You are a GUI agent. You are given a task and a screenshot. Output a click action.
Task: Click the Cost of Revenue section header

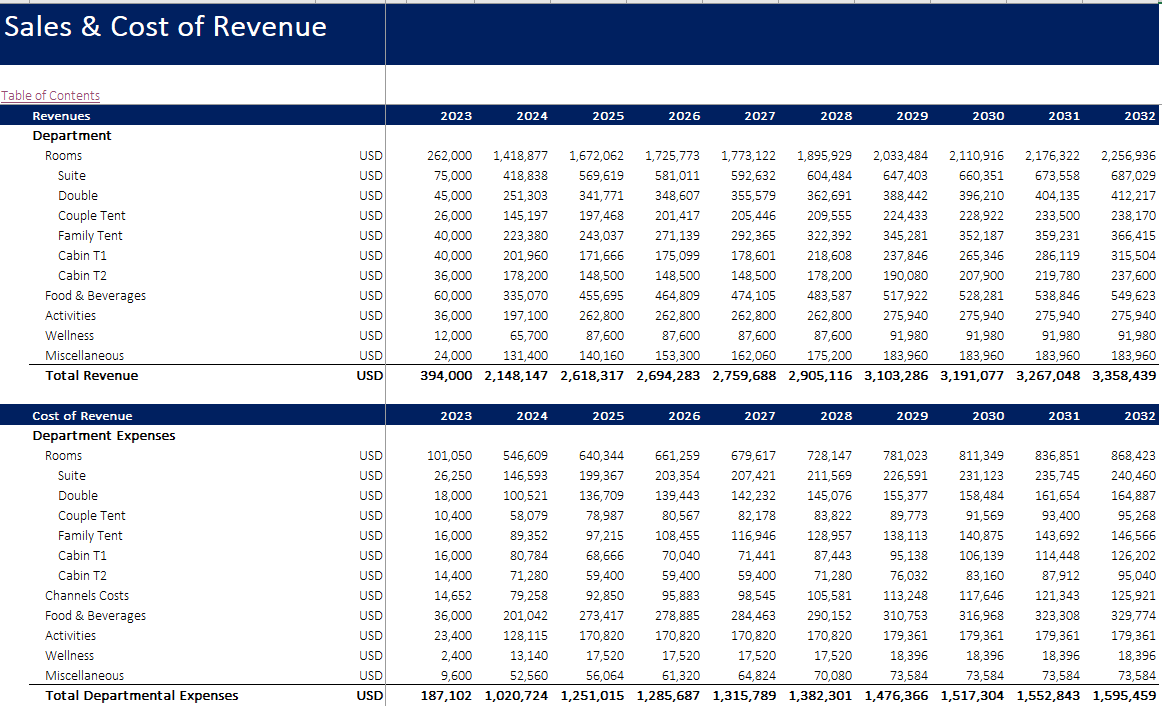pos(82,416)
